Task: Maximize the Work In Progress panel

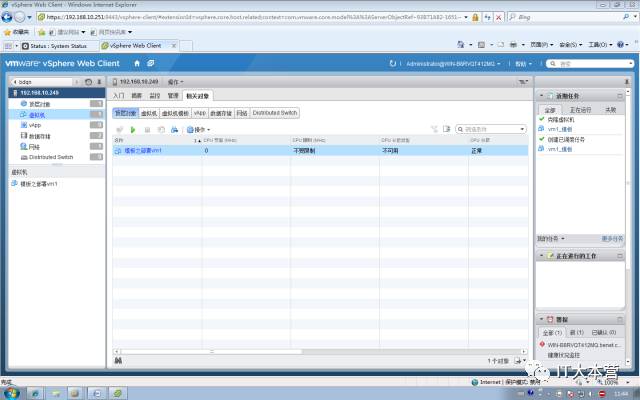Action: point(620,256)
